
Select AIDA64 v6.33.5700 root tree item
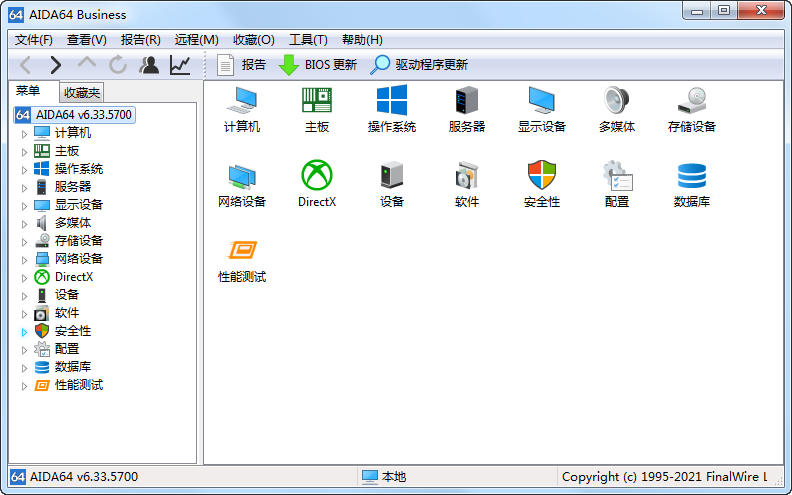(x=74, y=115)
